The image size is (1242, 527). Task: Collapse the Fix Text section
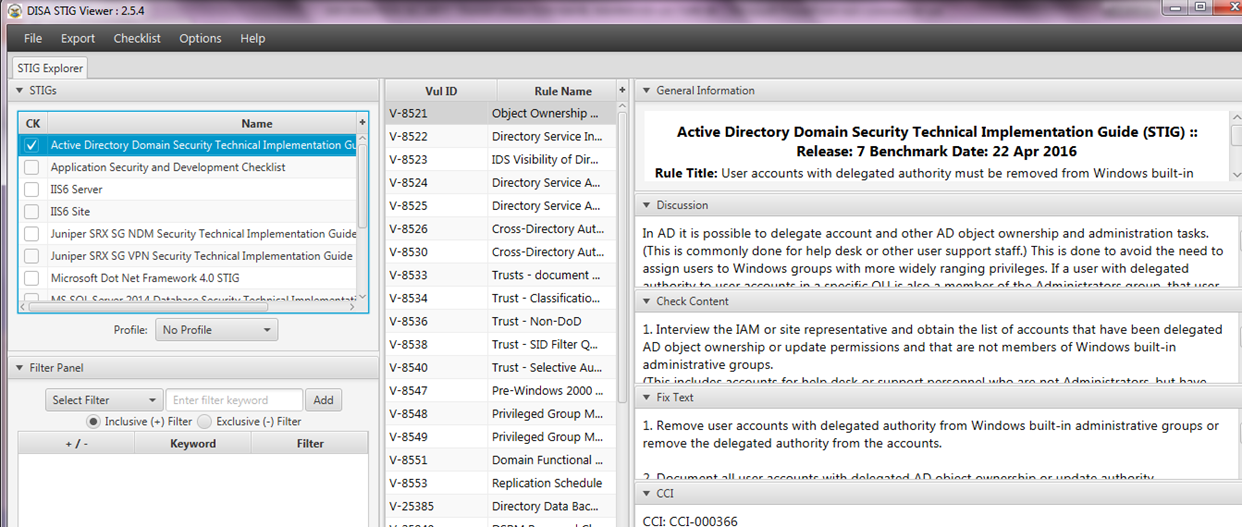point(646,397)
